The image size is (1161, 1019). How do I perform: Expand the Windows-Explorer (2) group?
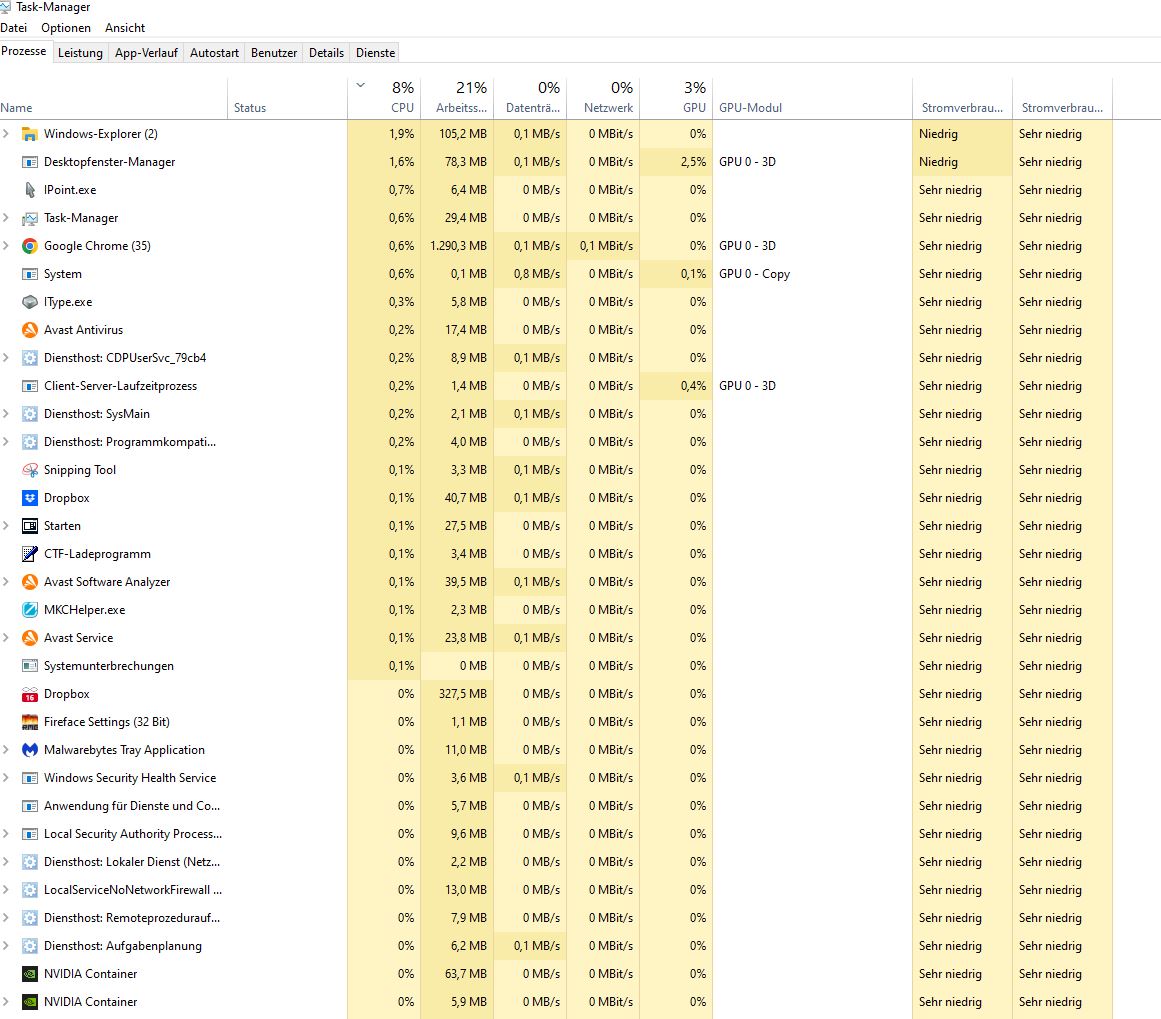point(6,134)
